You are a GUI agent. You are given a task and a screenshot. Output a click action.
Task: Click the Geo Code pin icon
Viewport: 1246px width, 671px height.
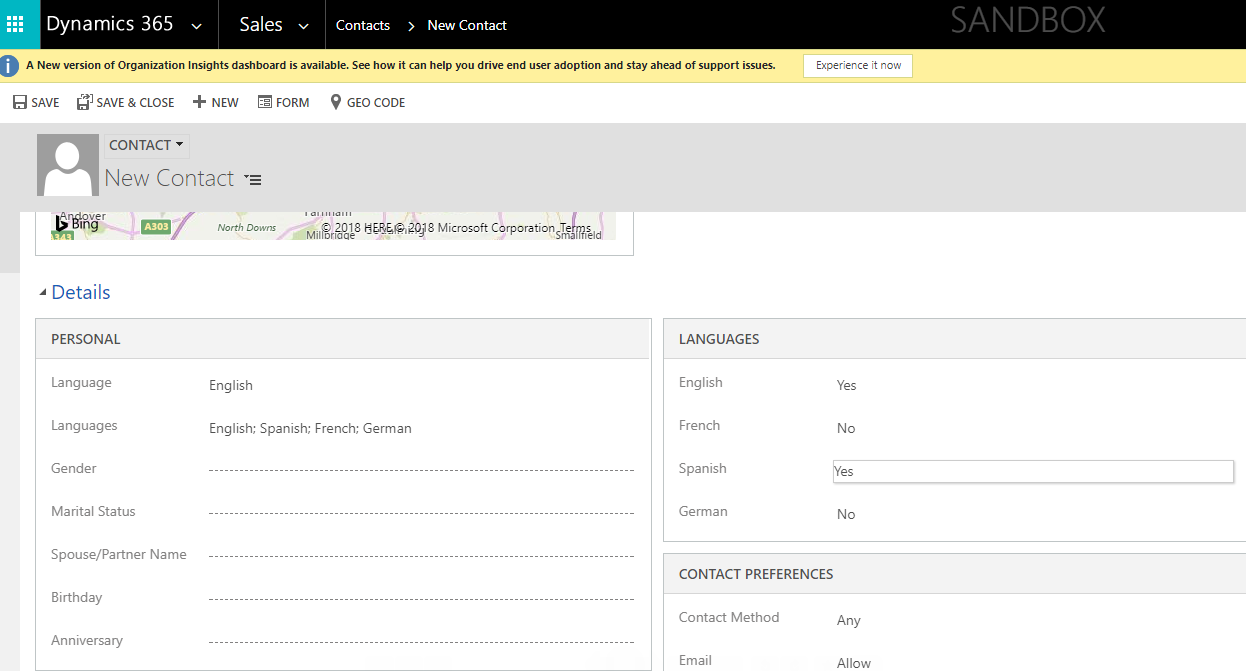(336, 102)
